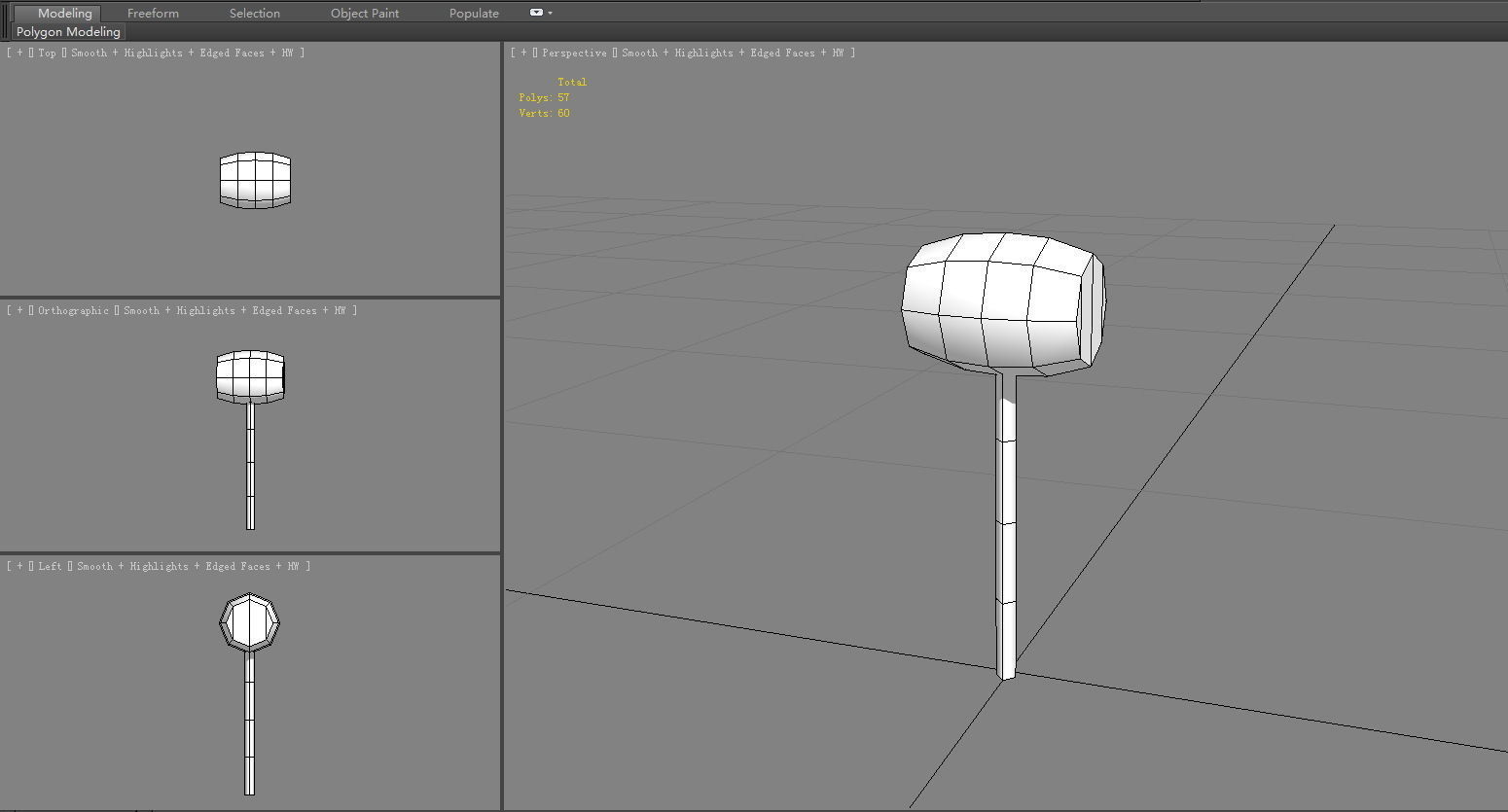Click the plus menu in Perspective viewport
1508x812 pixels.
pyautogui.click(x=523, y=53)
